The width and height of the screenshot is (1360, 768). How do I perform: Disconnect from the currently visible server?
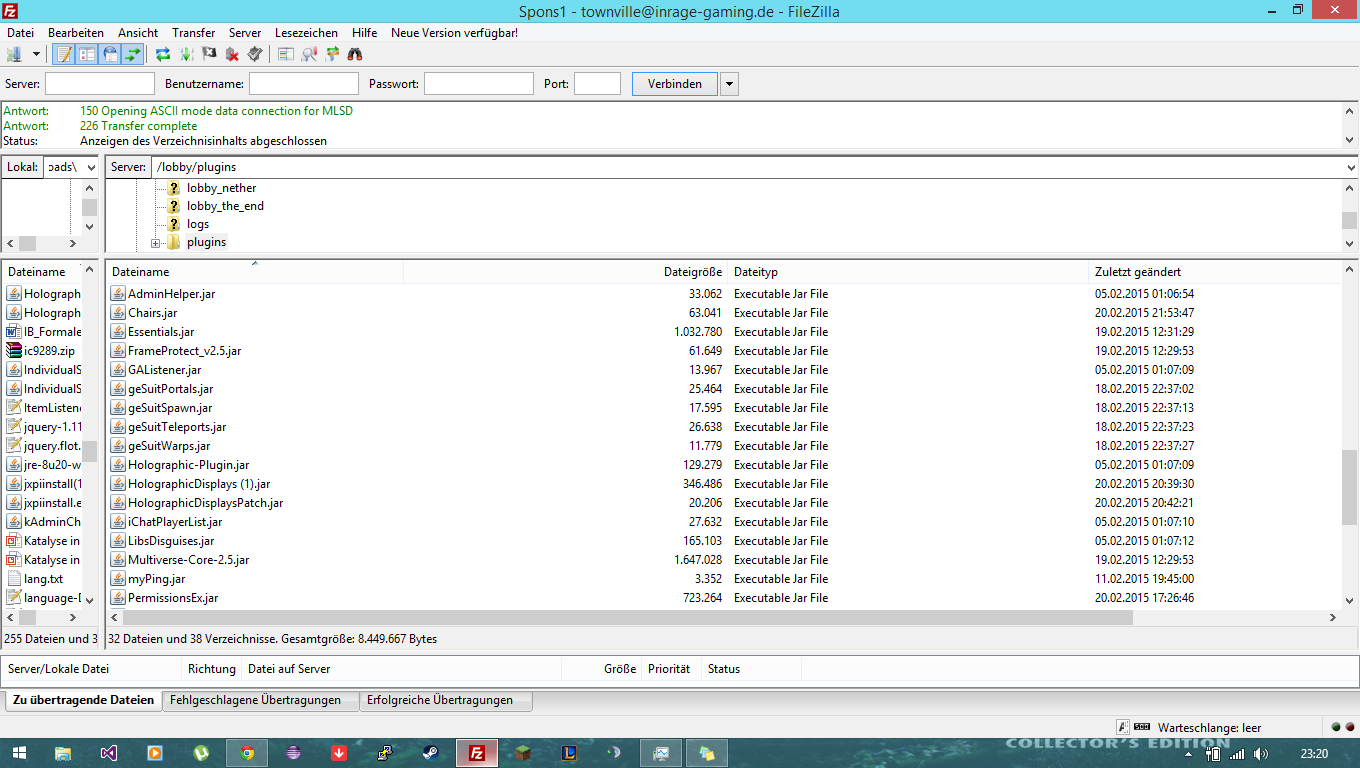(x=232, y=54)
